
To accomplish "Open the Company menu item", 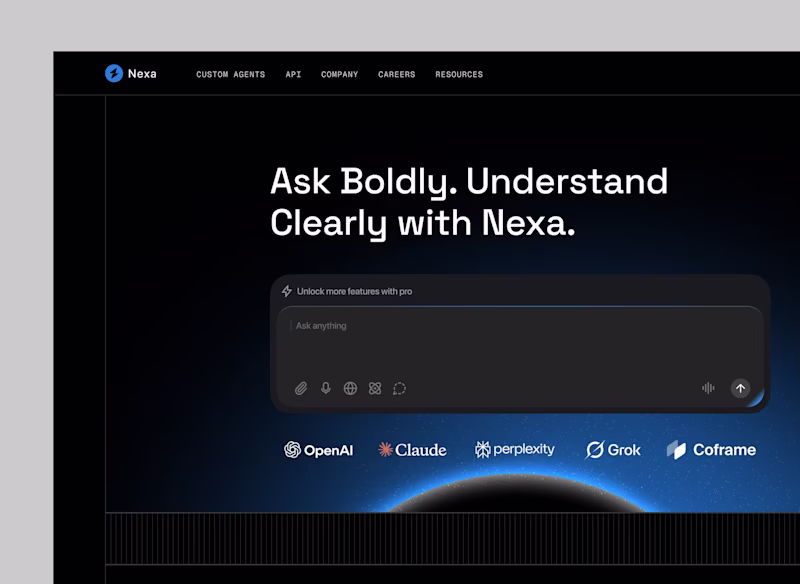I will pos(339,74).
